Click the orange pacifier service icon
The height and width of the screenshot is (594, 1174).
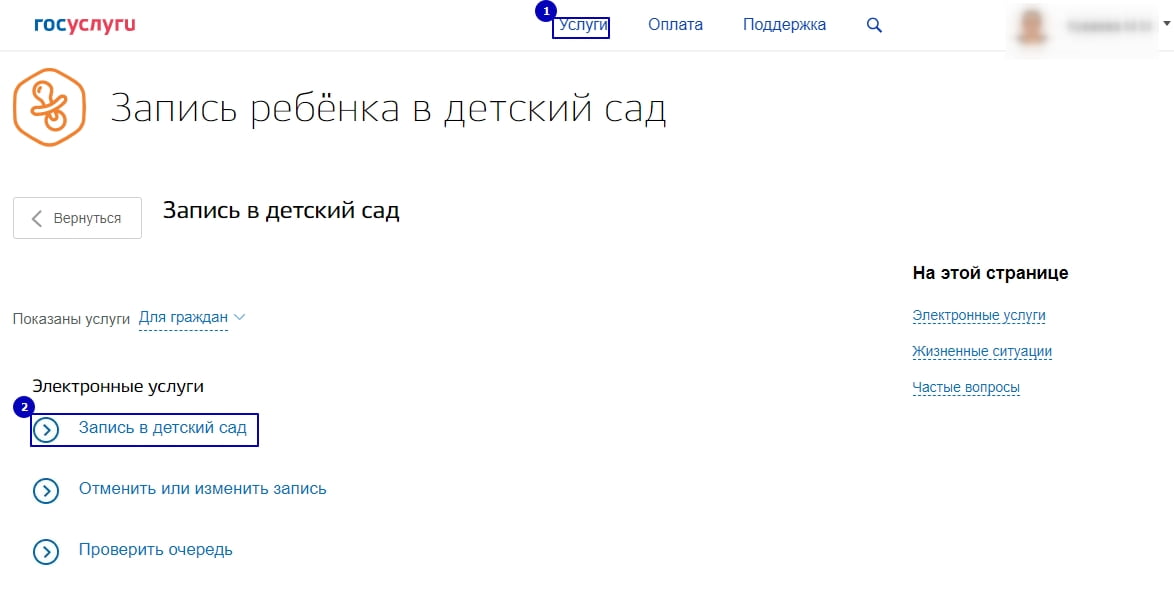49,107
